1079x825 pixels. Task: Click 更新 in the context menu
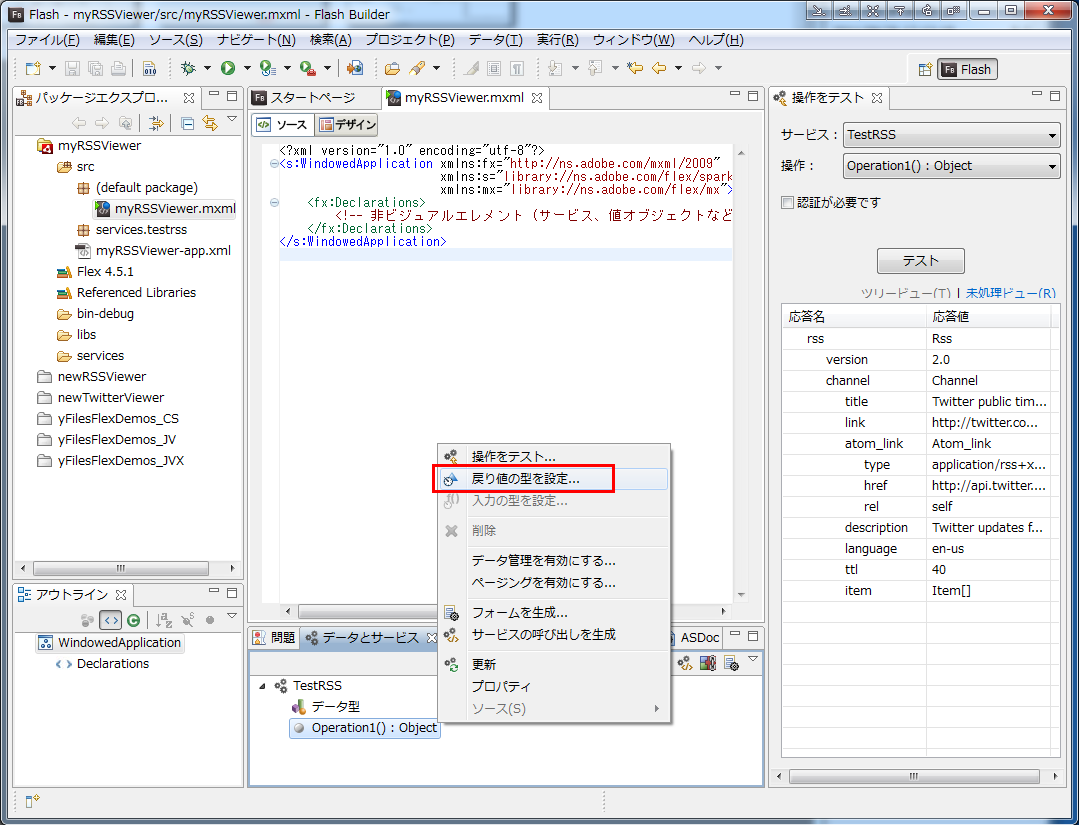coord(553,664)
